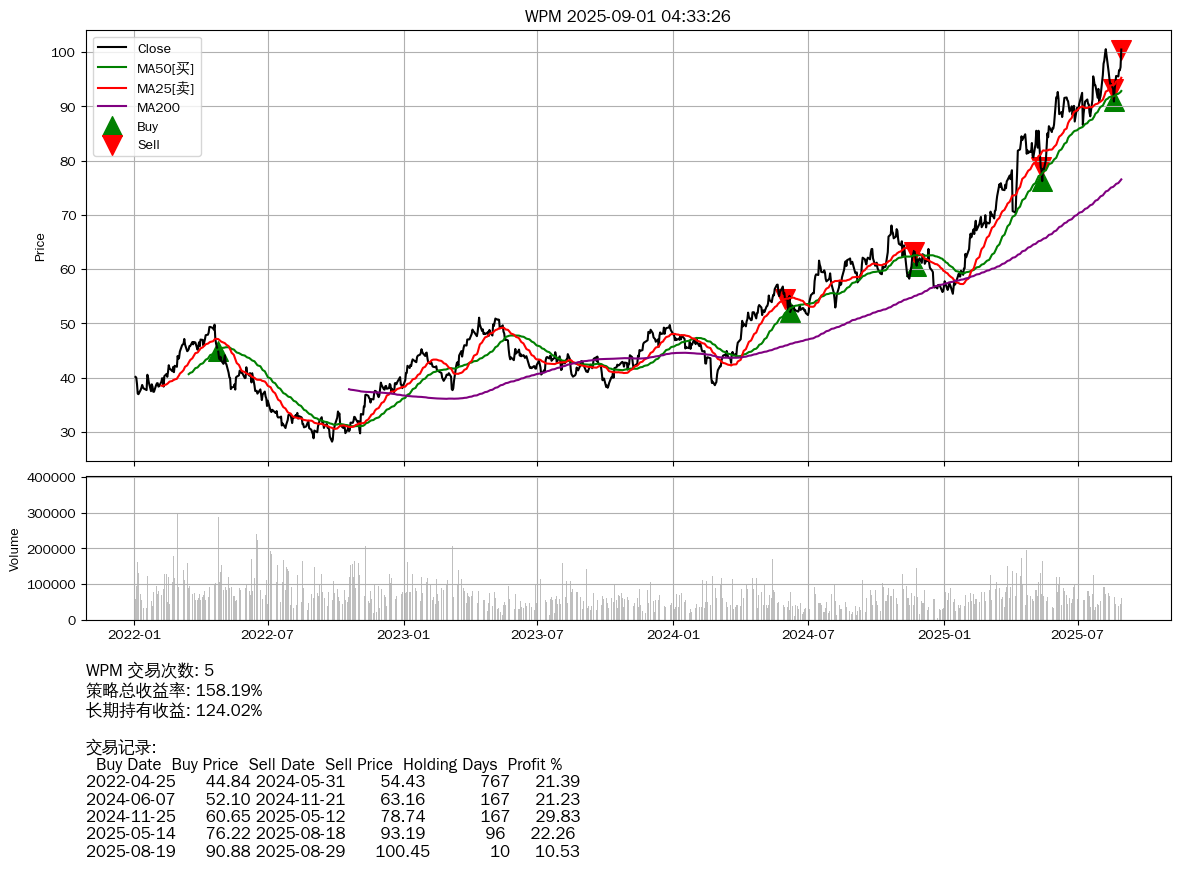Select the green buy marker near price 76

[x=1041, y=181]
